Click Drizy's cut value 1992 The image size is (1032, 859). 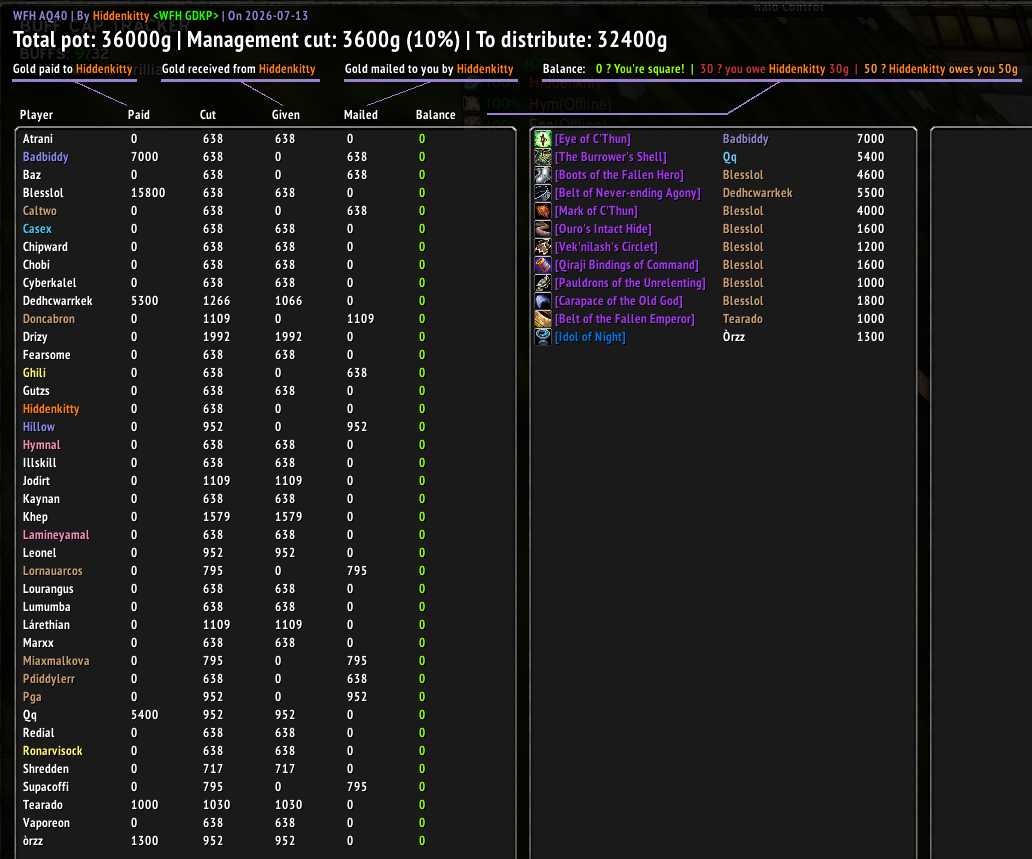point(217,337)
